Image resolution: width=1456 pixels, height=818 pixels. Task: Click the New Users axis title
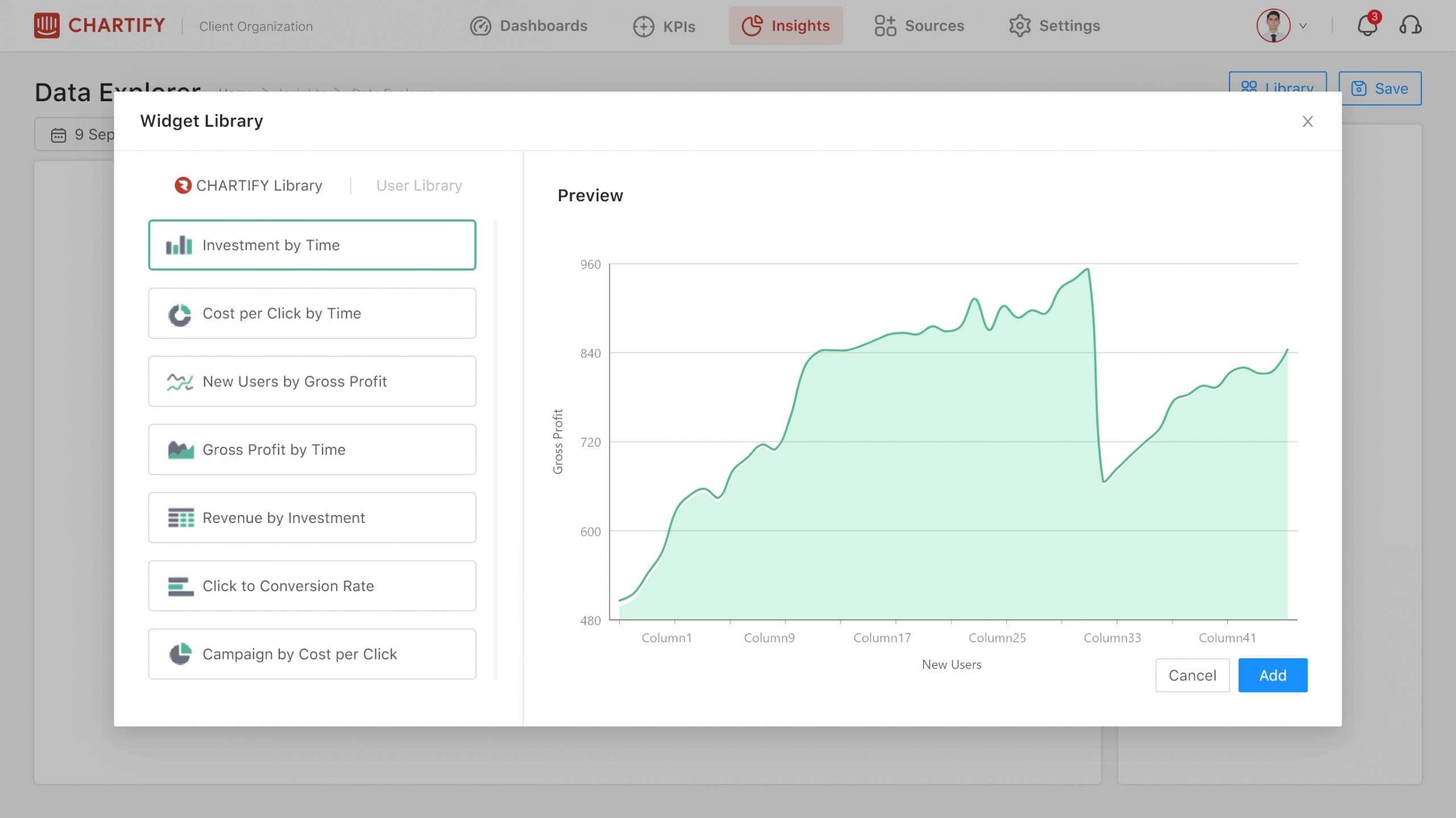tap(952, 665)
